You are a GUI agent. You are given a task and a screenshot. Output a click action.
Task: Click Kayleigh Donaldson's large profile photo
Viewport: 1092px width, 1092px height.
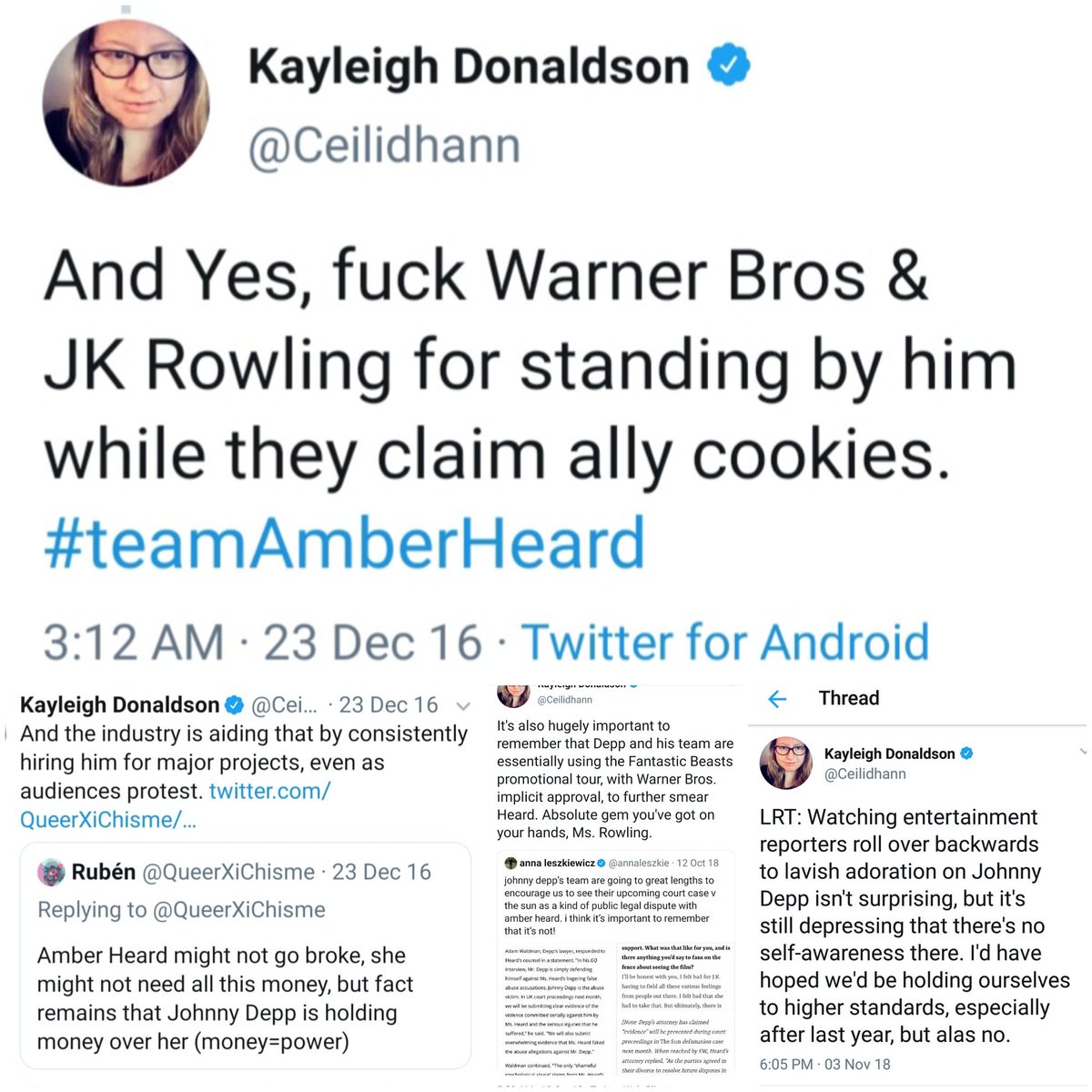pos(126,101)
